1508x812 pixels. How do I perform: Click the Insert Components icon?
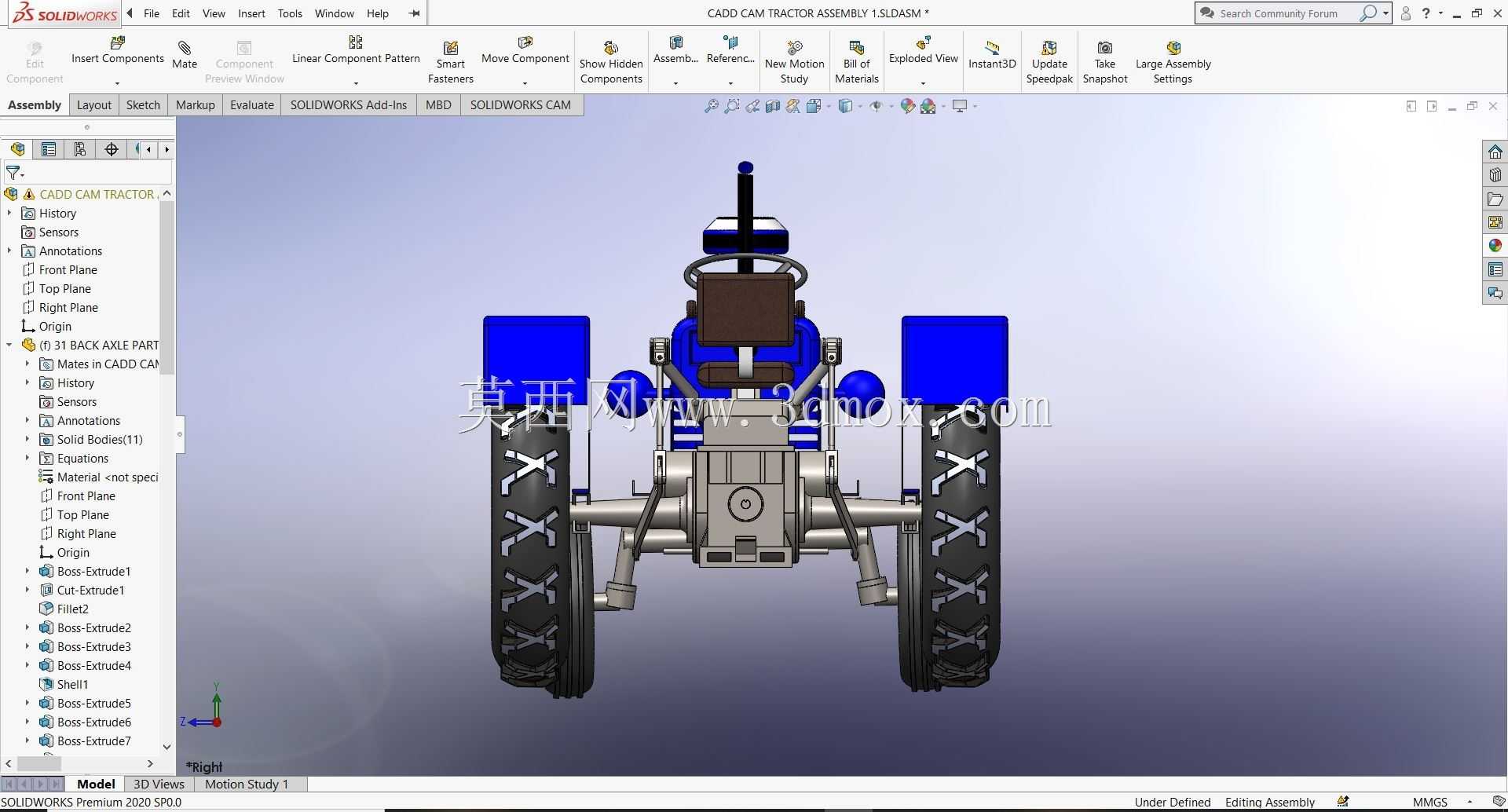click(117, 42)
